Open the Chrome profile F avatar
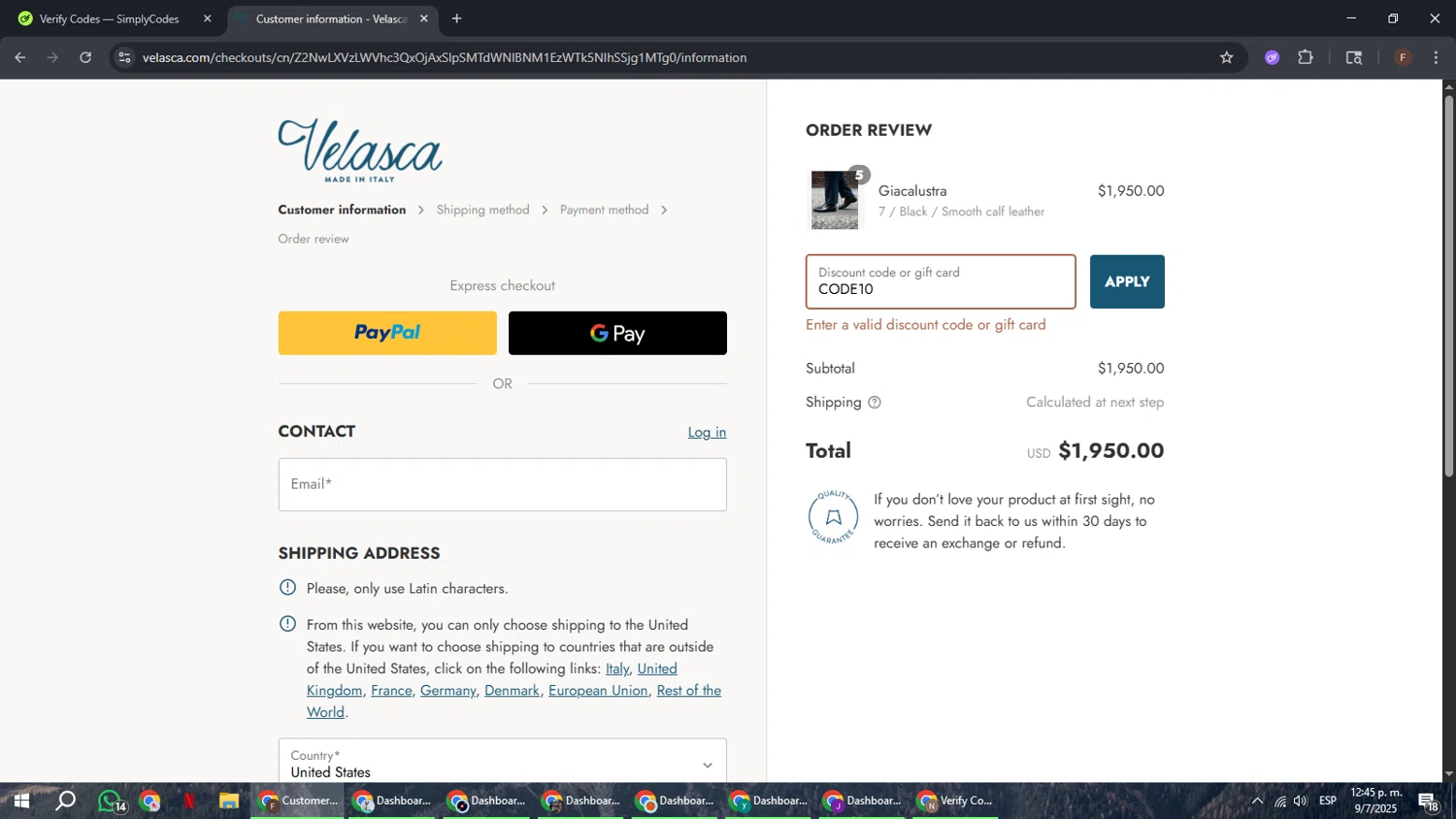Screen dimensions: 1456x819 pos(1403,57)
